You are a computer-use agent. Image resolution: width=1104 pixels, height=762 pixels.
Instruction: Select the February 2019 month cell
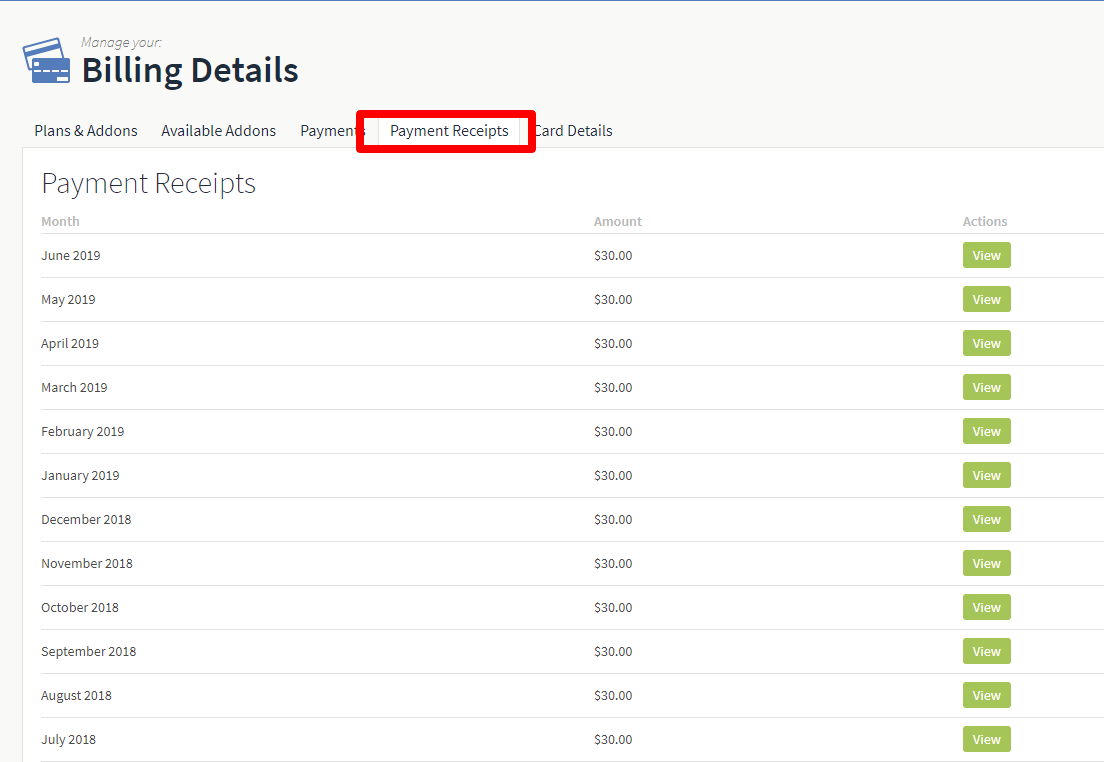pos(82,432)
